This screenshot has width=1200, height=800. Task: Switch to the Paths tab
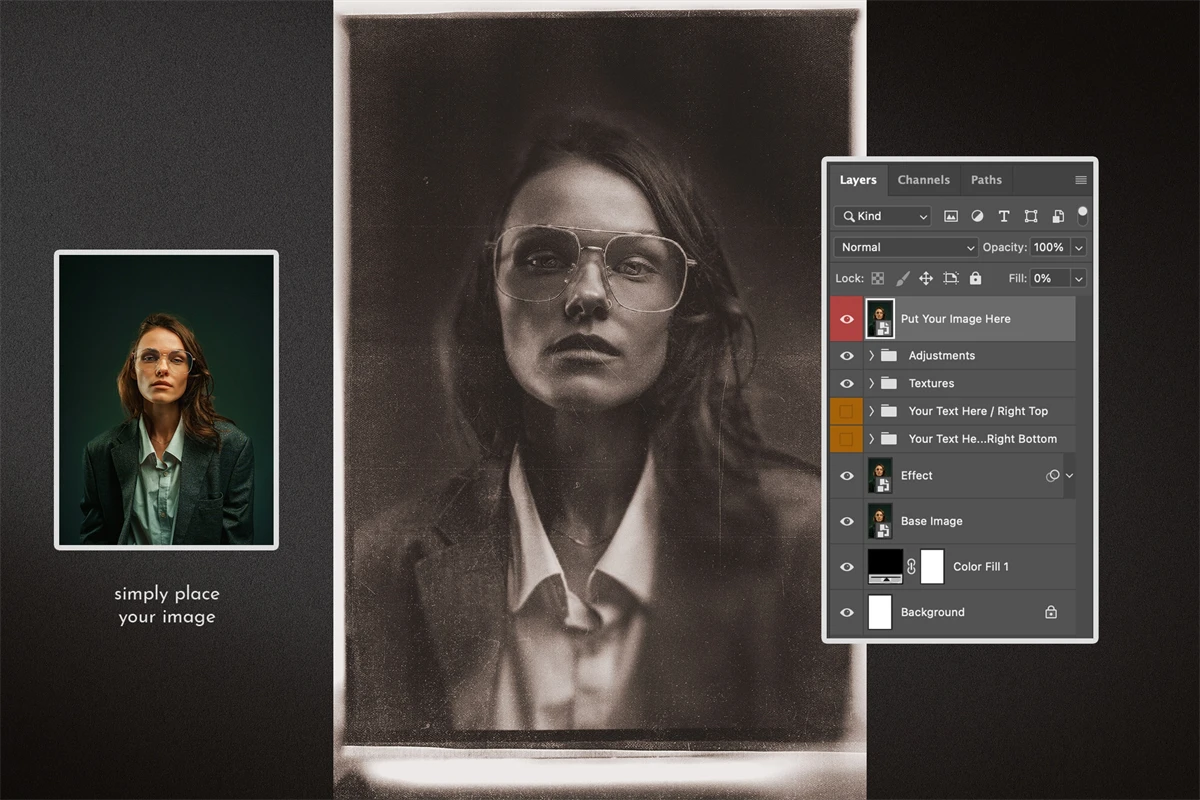pyautogui.click(x=986, y=180)
